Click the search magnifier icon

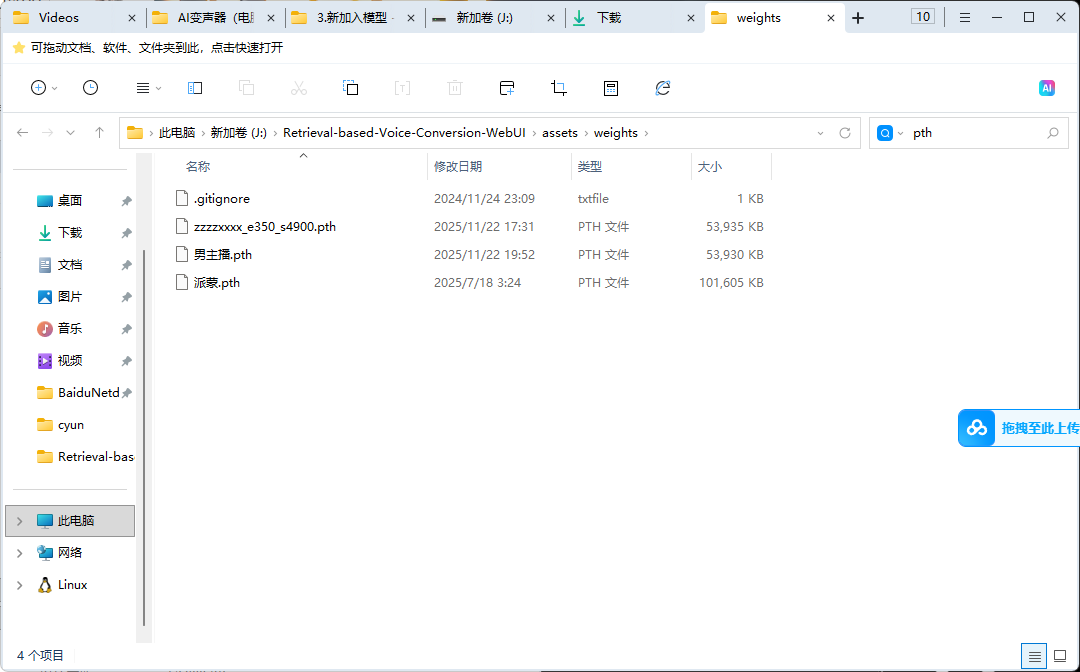pos(1052,133)
